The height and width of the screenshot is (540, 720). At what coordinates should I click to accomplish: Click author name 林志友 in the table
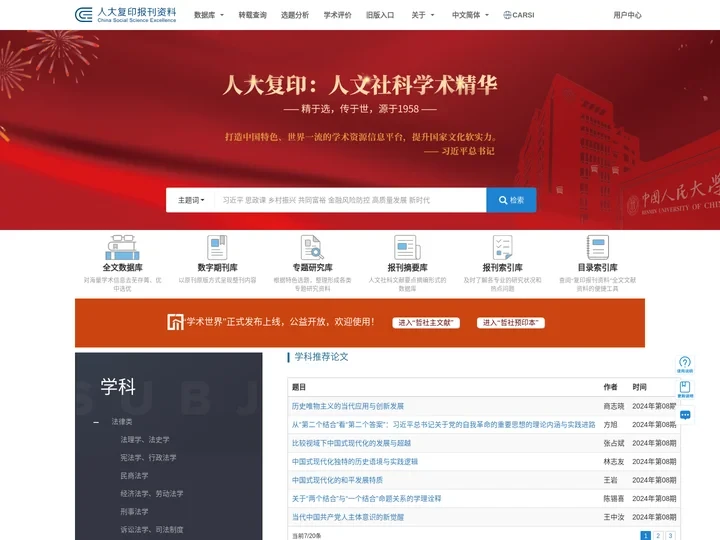coord(614,461)
